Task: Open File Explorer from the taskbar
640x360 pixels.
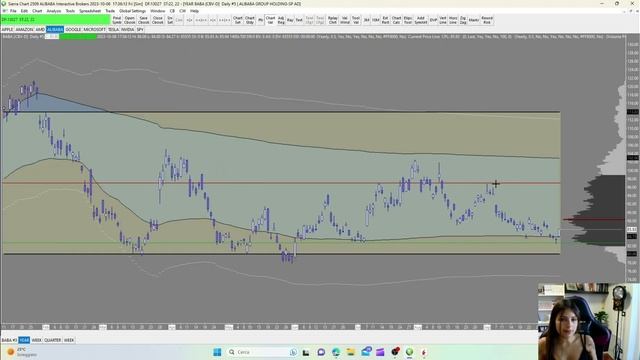Action: (351, 352)
